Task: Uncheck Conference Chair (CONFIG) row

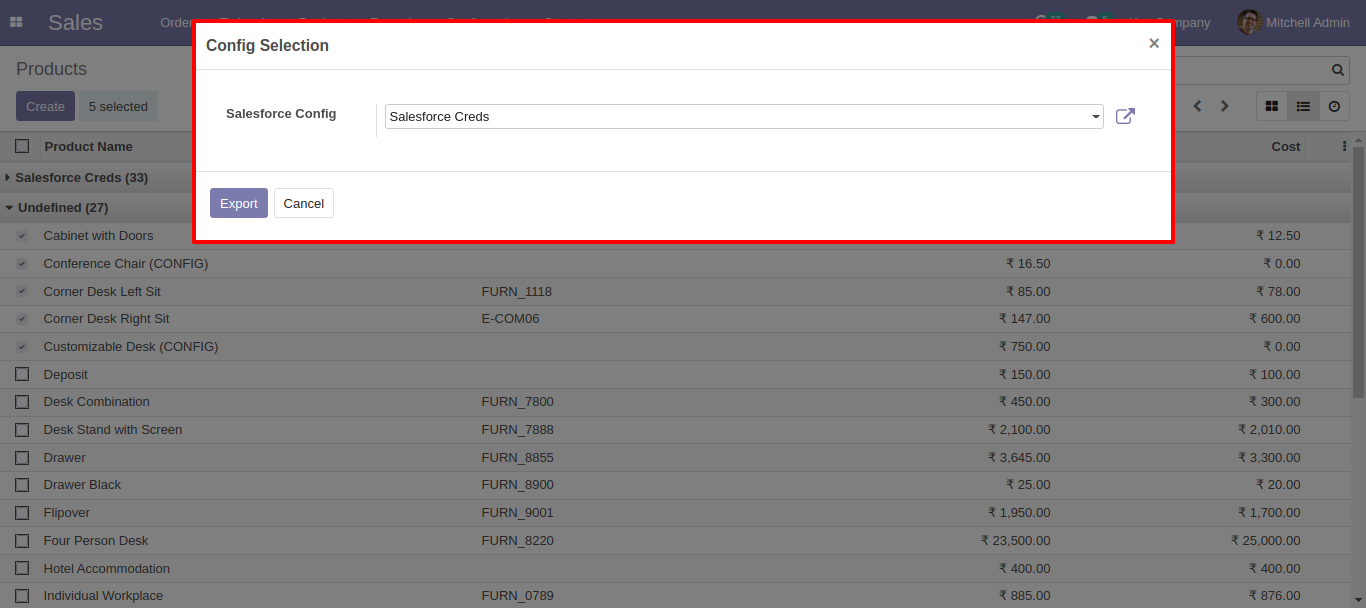Action: 22,264
